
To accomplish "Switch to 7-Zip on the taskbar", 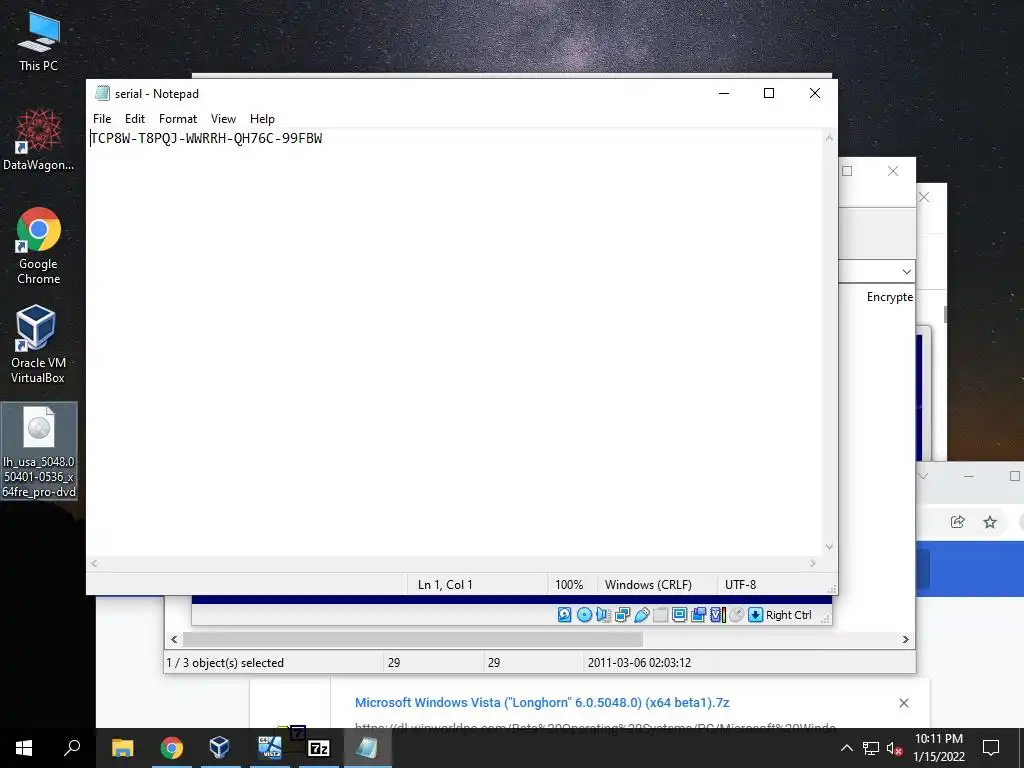I will pos(318,748).
